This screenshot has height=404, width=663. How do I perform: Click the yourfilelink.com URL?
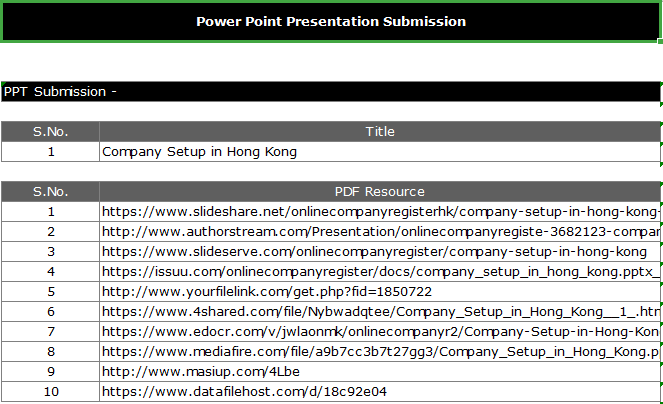click(x=267, y=292)
